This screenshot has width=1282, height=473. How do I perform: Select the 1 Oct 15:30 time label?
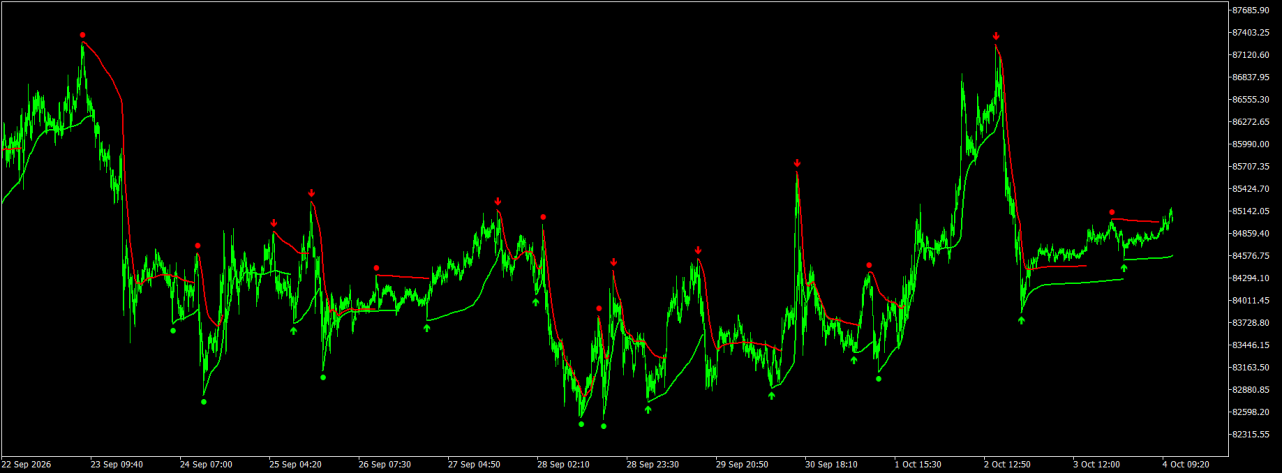(919, 464)
